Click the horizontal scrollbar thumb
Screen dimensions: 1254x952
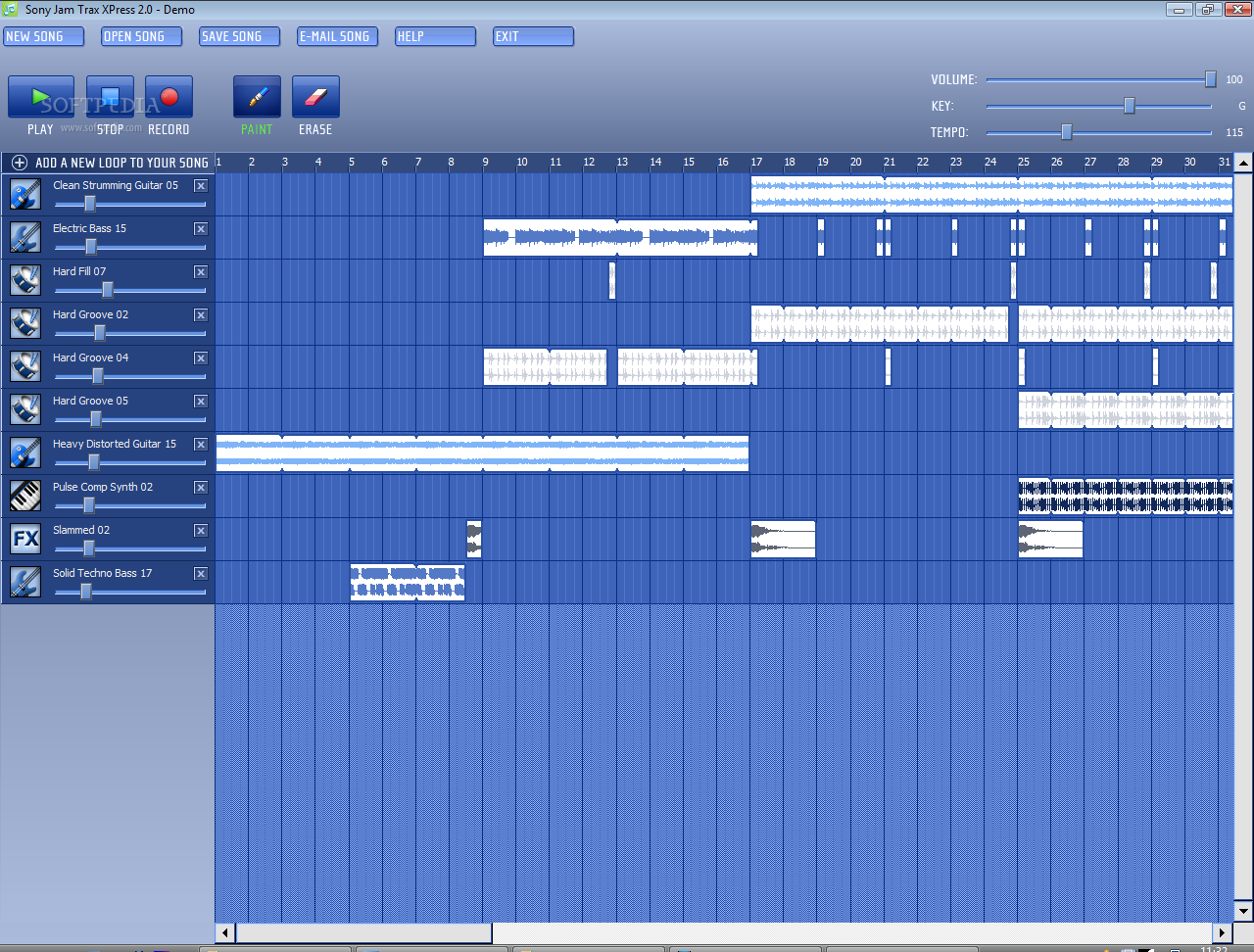click(x=364, y=932)
